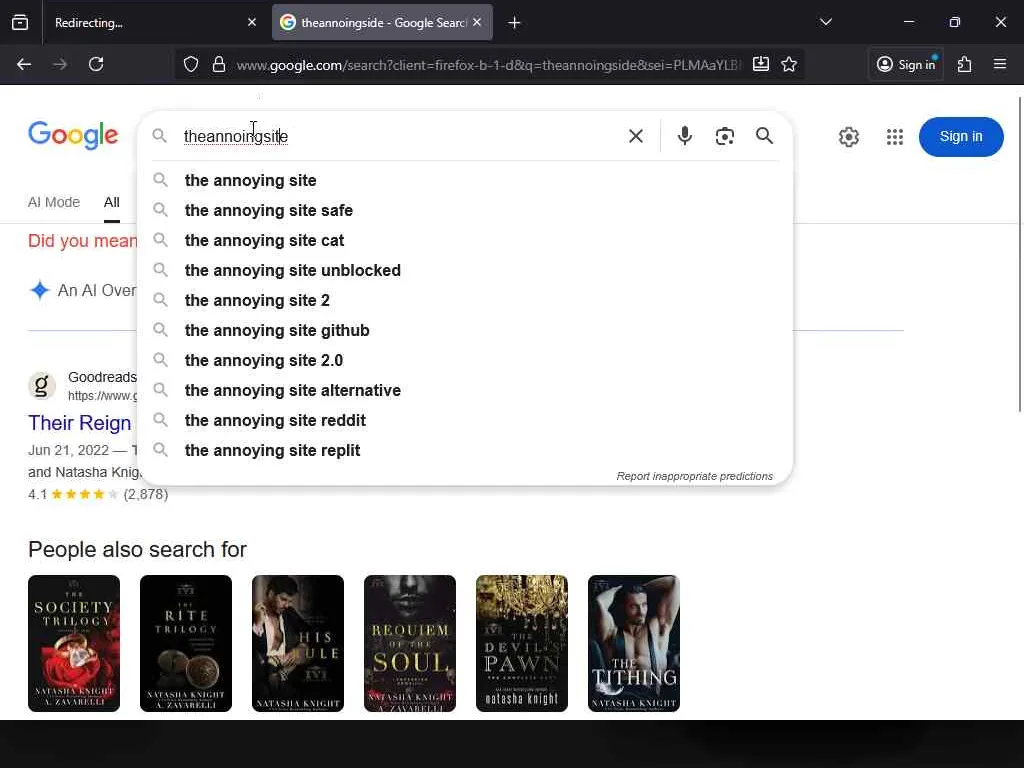Click inside the Google search text field
The width and height of the screenshot is (1024, 768).
398,136
